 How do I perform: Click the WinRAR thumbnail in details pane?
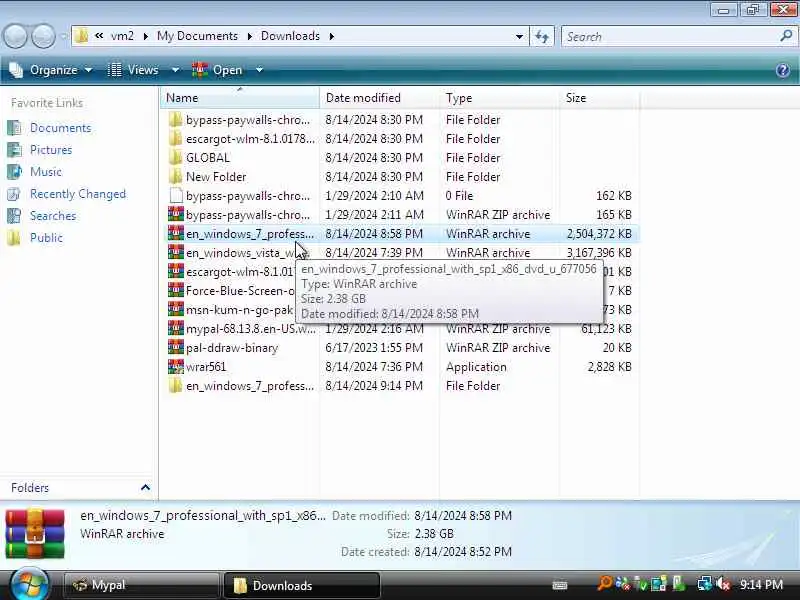(x=35, y=533)
